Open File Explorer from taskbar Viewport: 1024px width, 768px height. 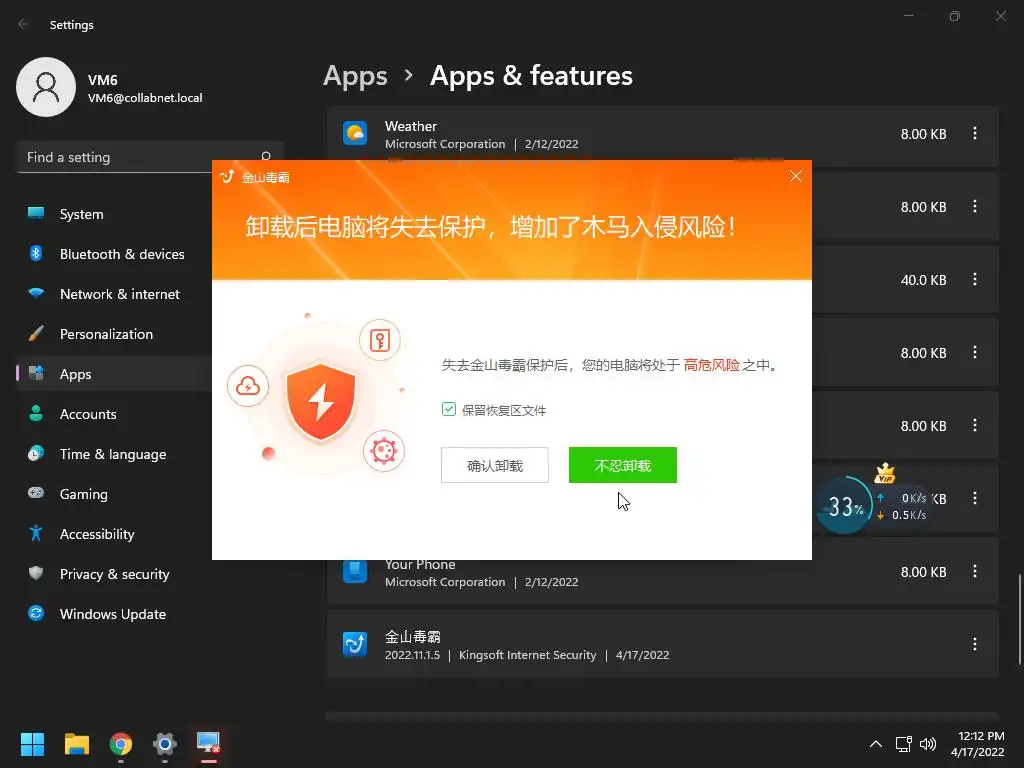77,744
